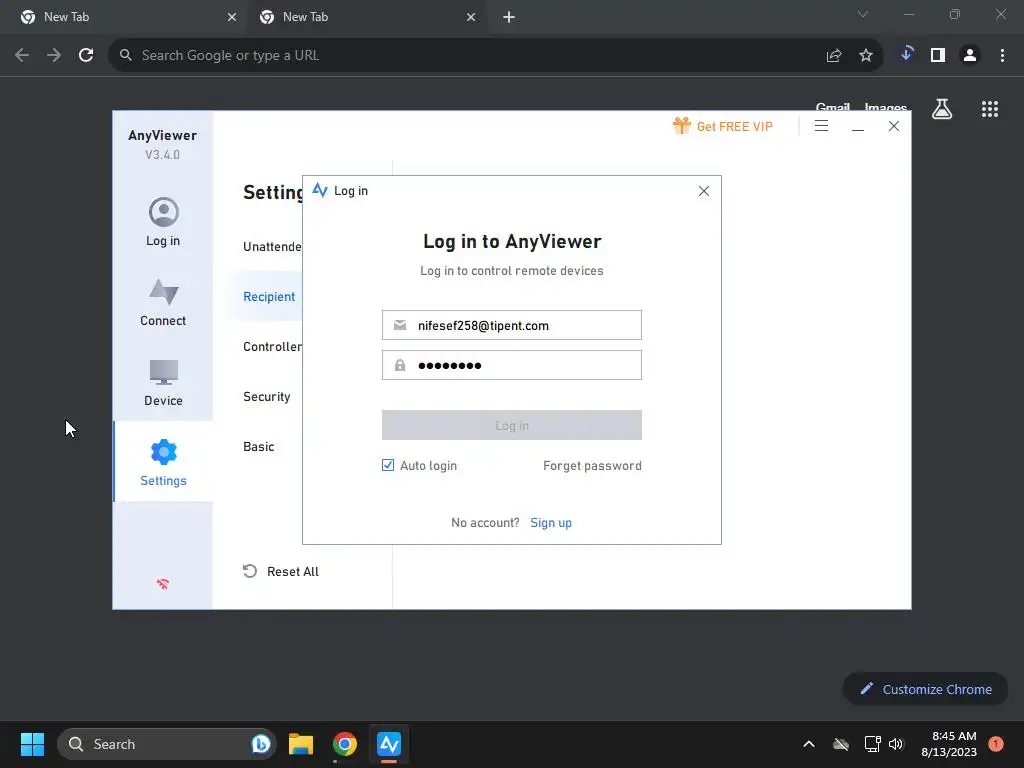
Task: Open the clock showing 8:45 AM
Action: 949,744
